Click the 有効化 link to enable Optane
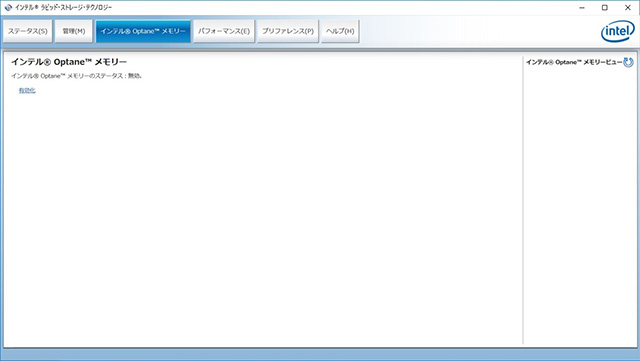The image size is (640, 361). coord(27,90)
